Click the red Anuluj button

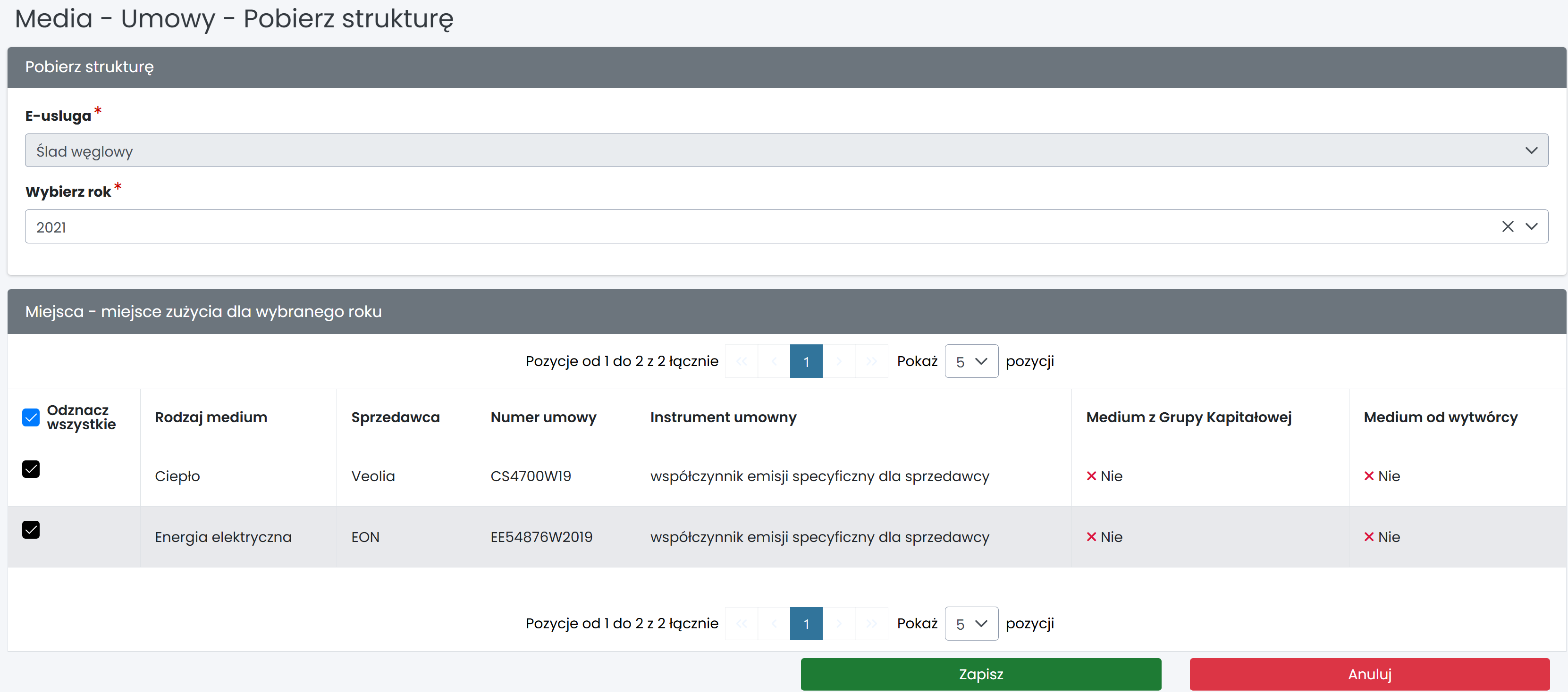click(x=1369, y=674)
